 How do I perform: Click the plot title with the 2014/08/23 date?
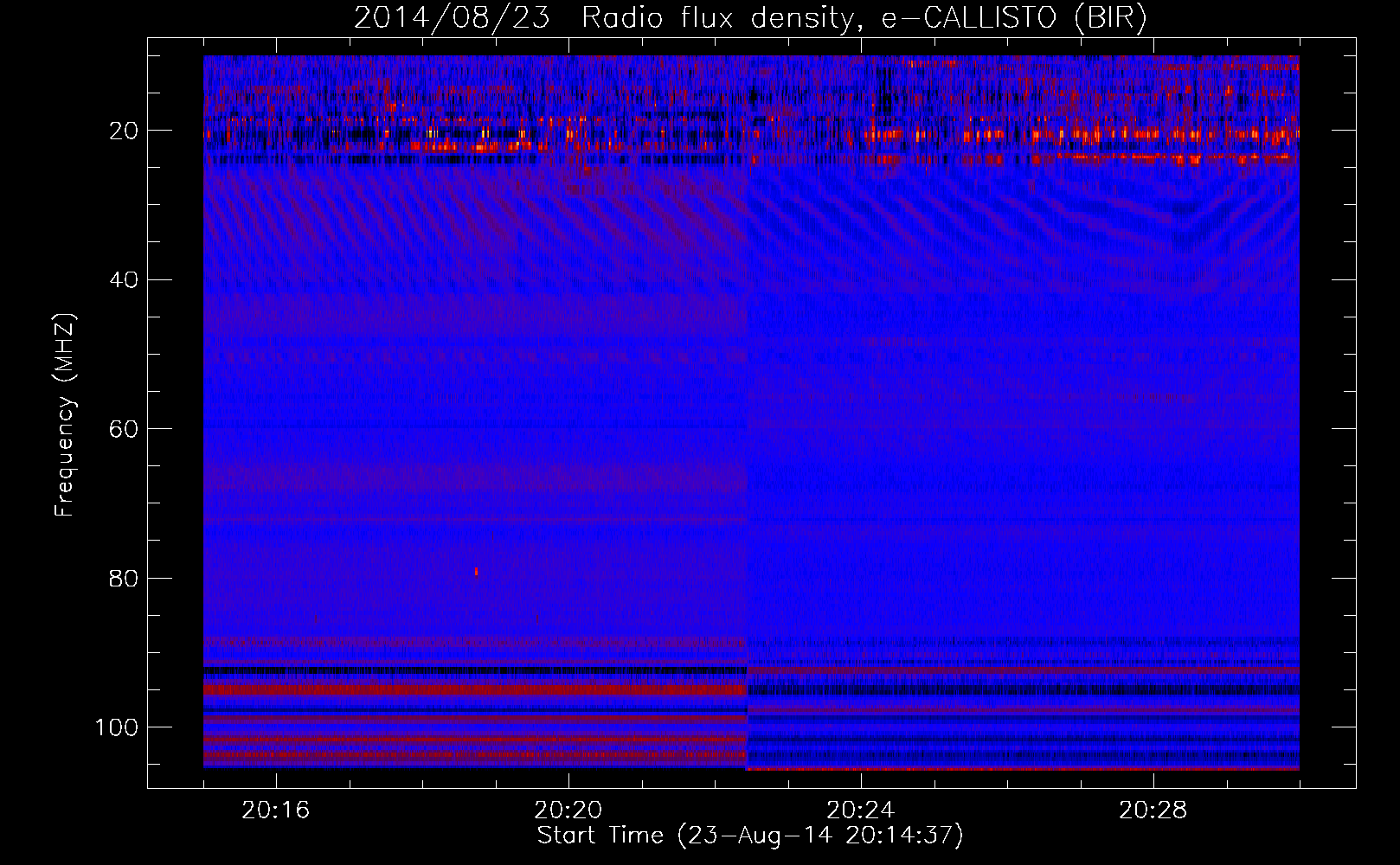[x=750, y=18]
